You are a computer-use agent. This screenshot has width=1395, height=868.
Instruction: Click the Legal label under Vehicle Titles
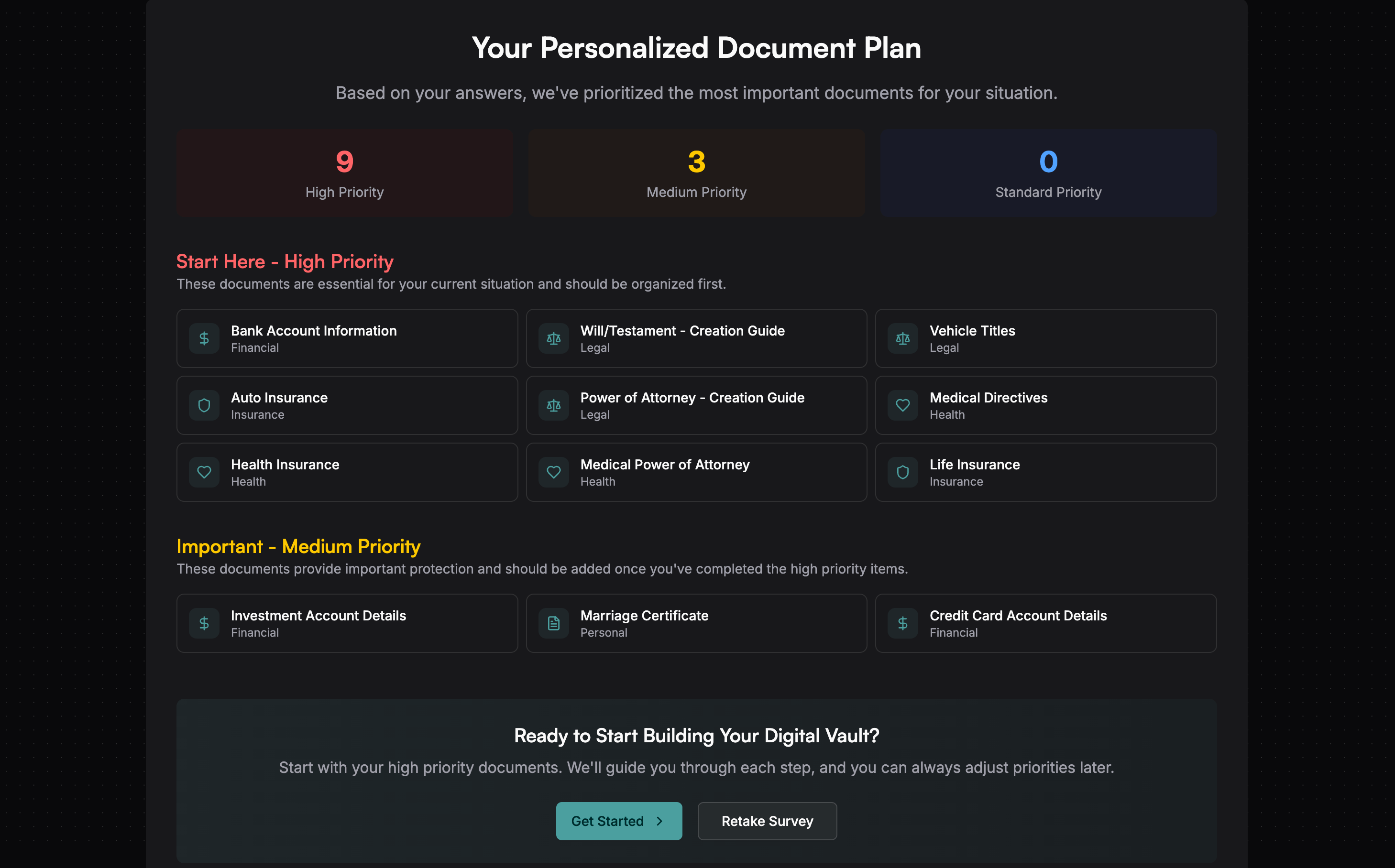944,348
